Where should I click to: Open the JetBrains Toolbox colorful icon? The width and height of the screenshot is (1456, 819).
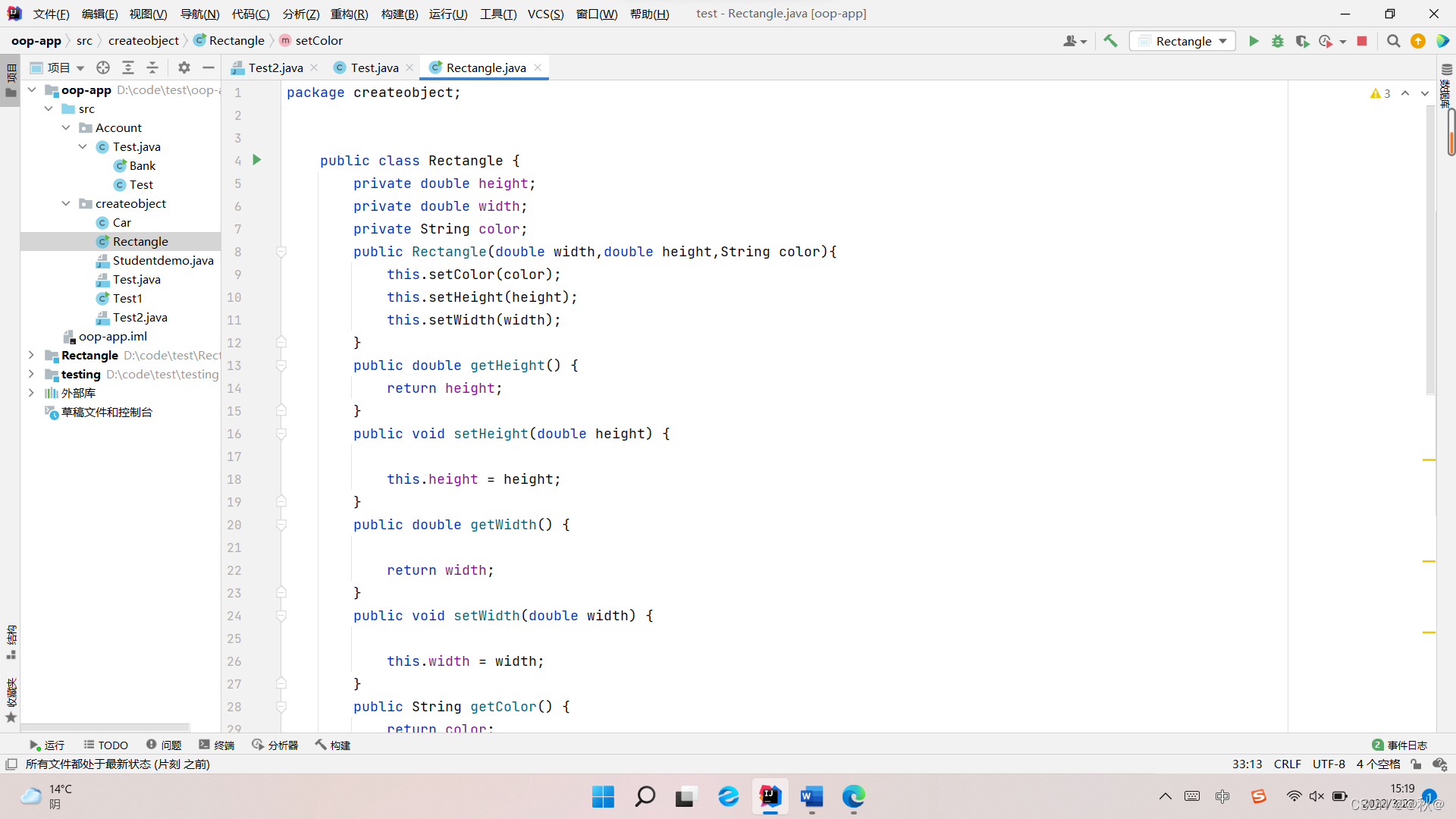click(1442, 41)
